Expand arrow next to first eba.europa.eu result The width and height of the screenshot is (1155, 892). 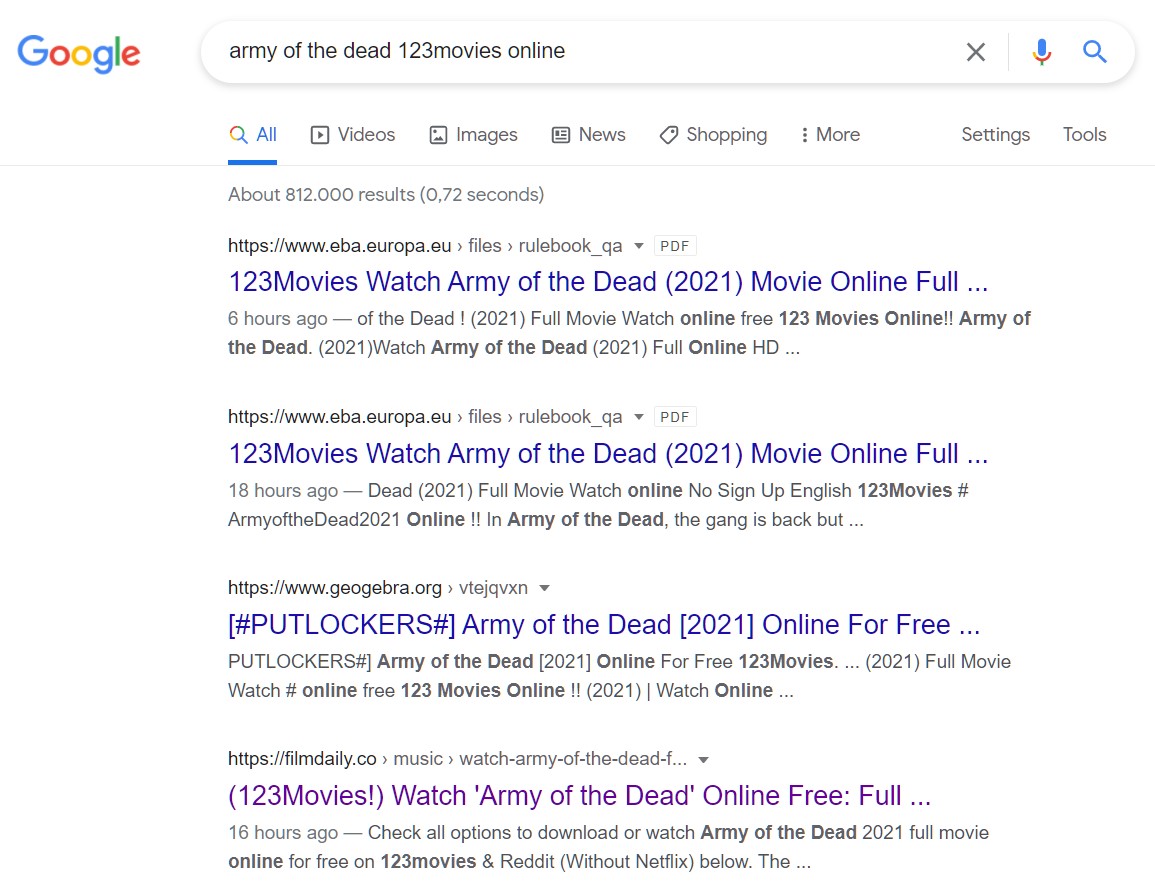[639, 246]
